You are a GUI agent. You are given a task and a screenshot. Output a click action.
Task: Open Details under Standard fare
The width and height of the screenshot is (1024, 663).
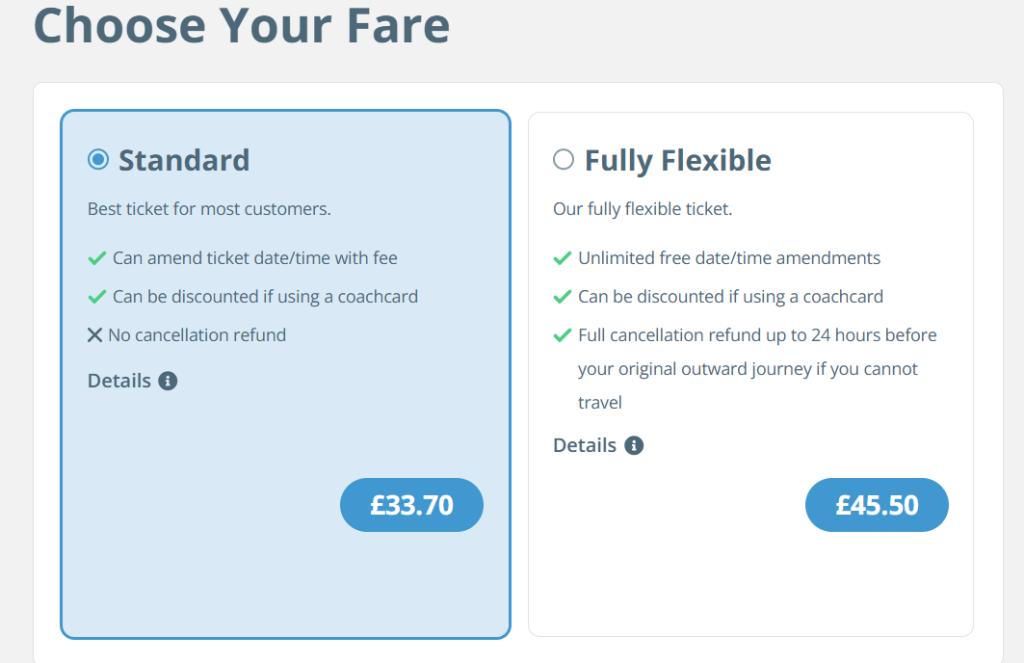[x=119, y=381]
